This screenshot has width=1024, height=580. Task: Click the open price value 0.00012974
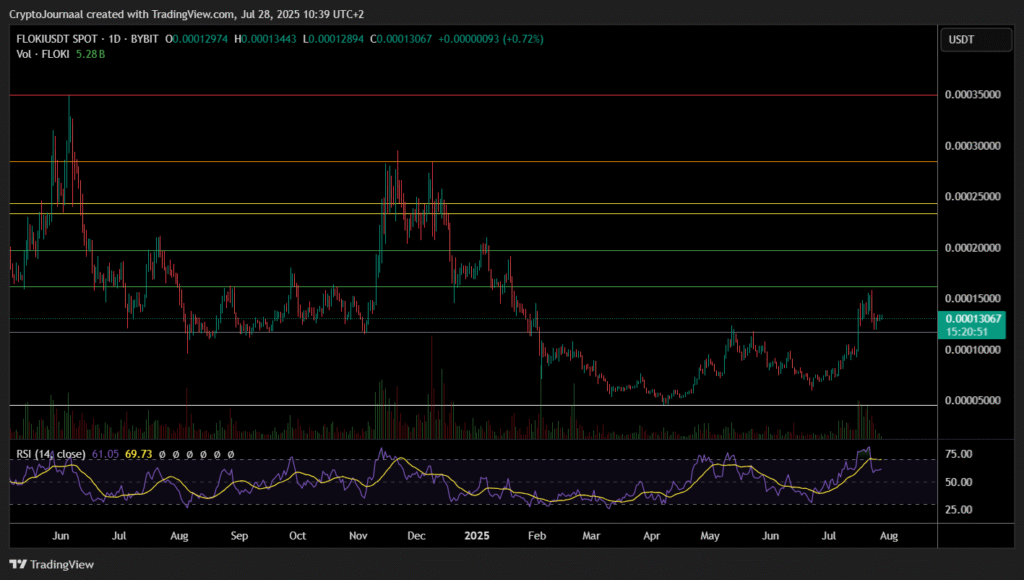pos(200,39)
